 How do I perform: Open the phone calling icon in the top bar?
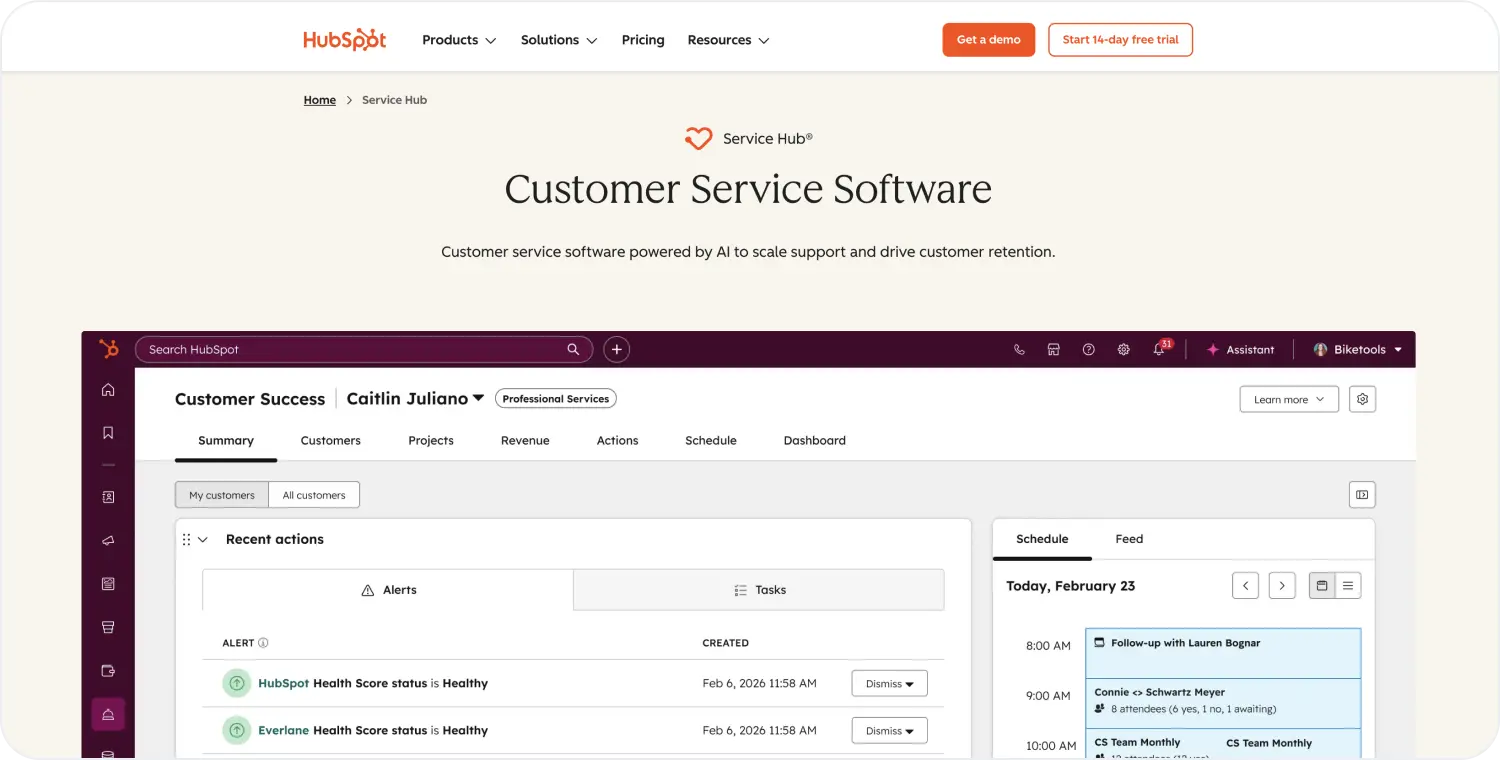(1019, 349)
